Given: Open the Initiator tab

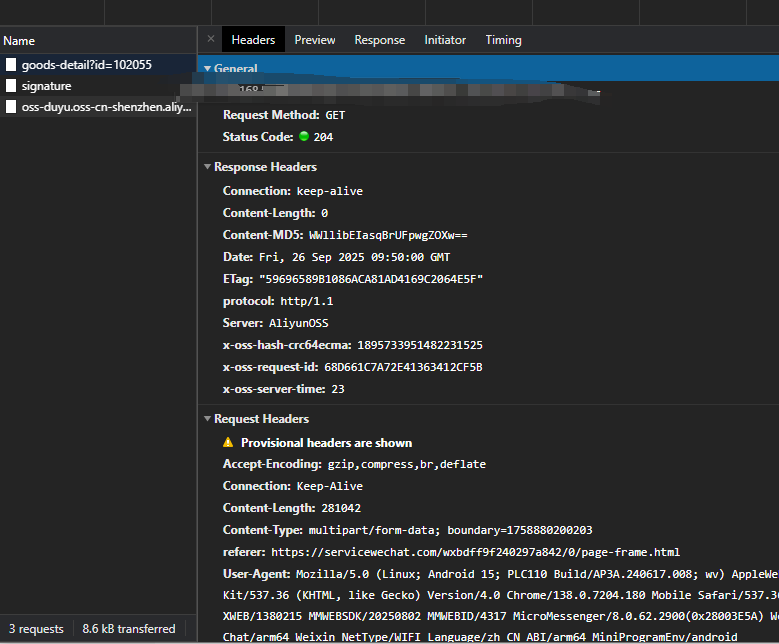Looking at the screenshot, I should 445,40.
